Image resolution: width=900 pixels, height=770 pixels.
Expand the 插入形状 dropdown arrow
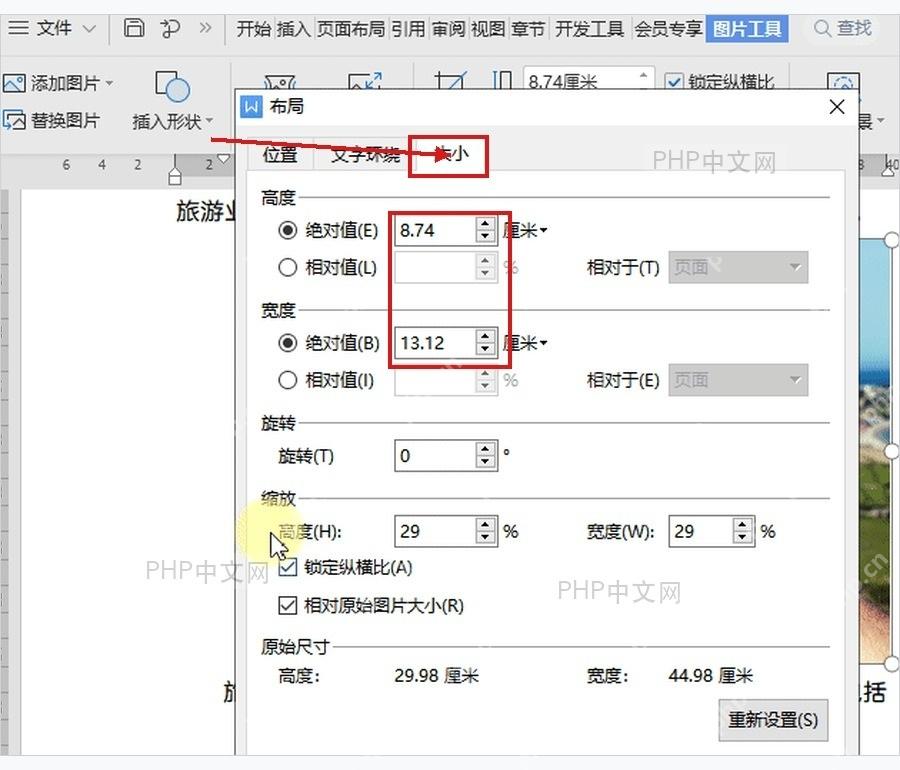click(209, 120)
